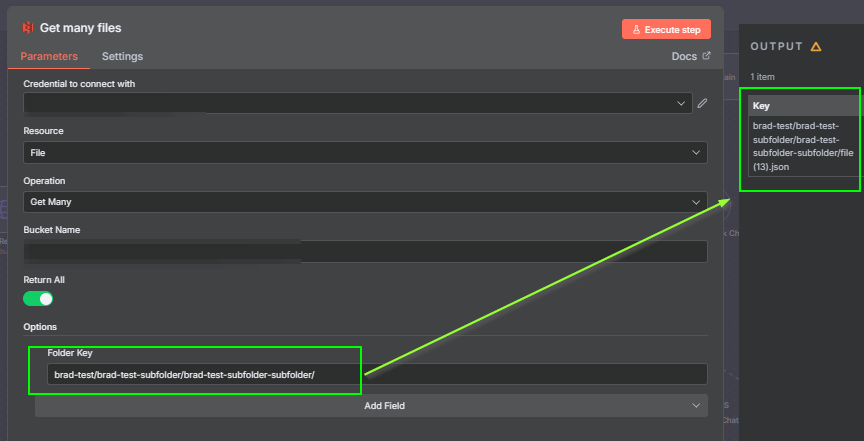864x441 pixels.
Task: Expand the Add Field options dropdown
Action: [371, 405]
